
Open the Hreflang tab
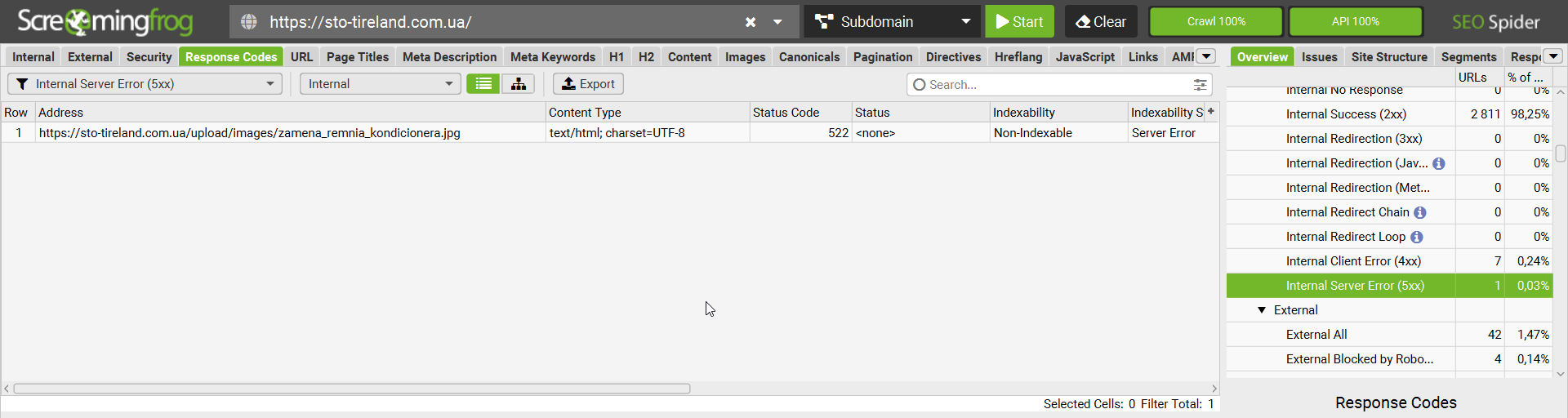(1018, 57)
